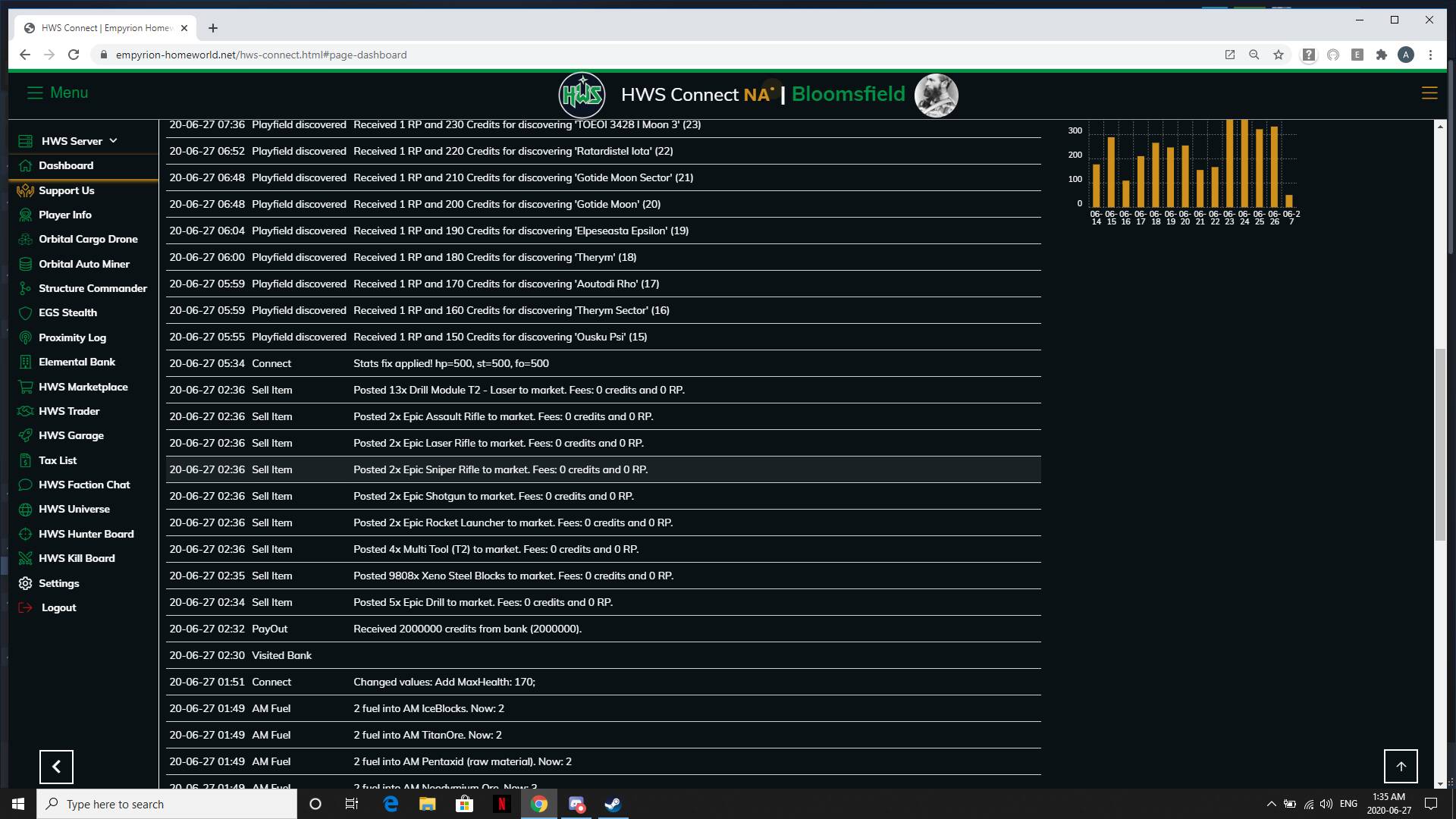
Task: Open the HWS Garage panel
Action: [x=71, y=435]
